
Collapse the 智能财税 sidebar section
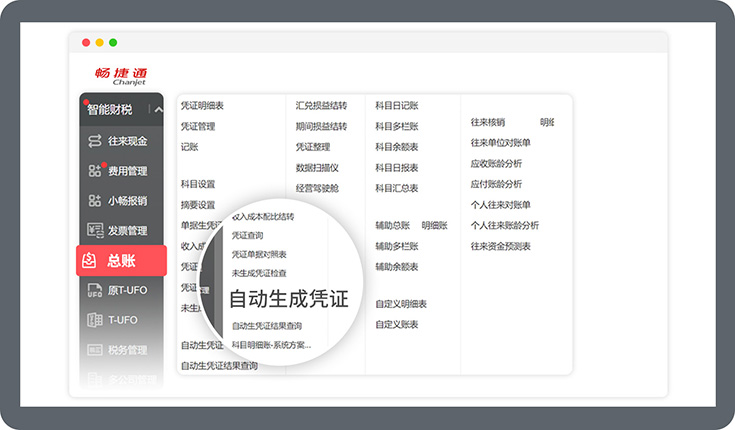point(157,109)
